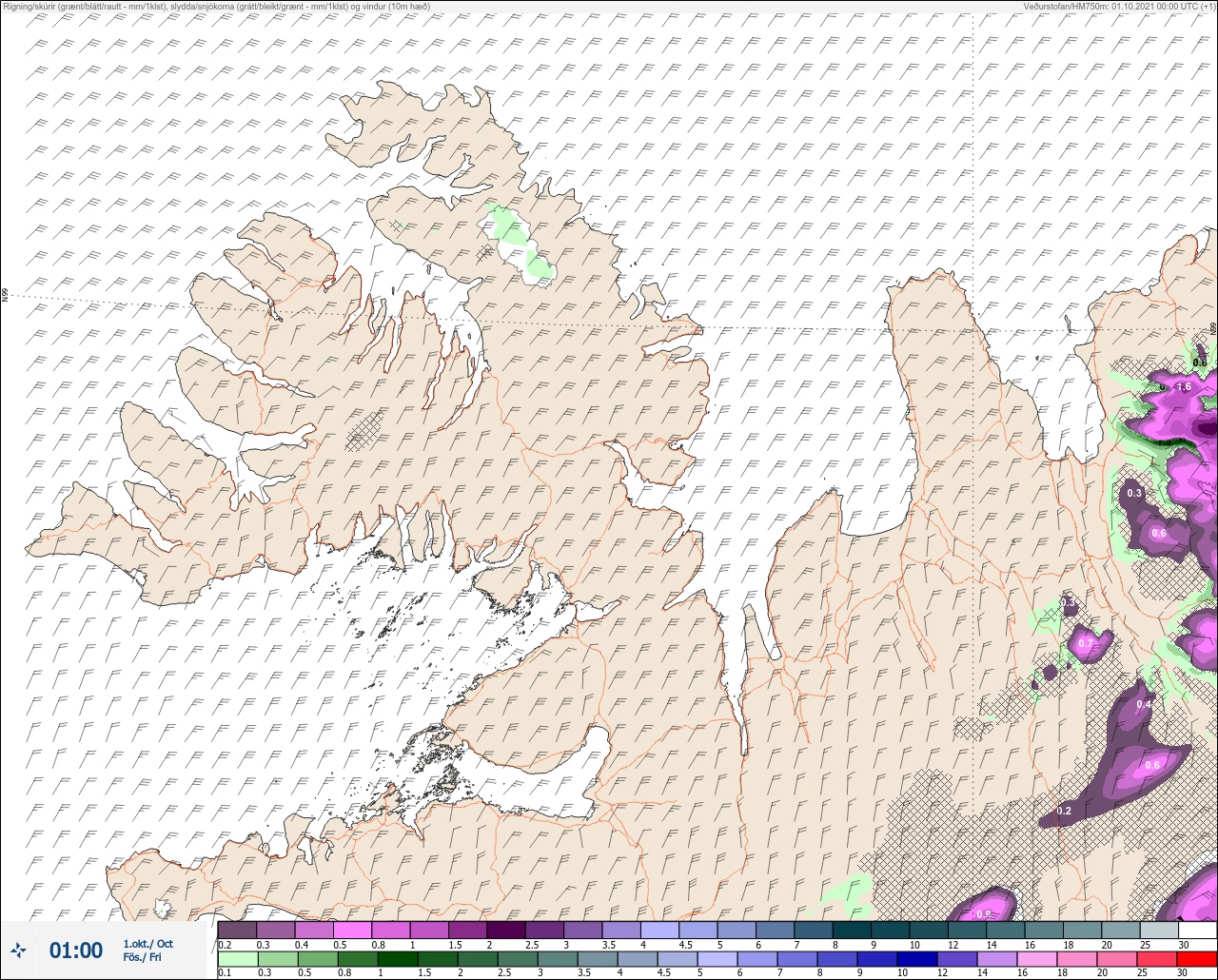Image resolution: width=1218 pixels, height=980 pixels.
Task: Click the '0.7' precipitation value on the map
Action: tap(1086, 644)
